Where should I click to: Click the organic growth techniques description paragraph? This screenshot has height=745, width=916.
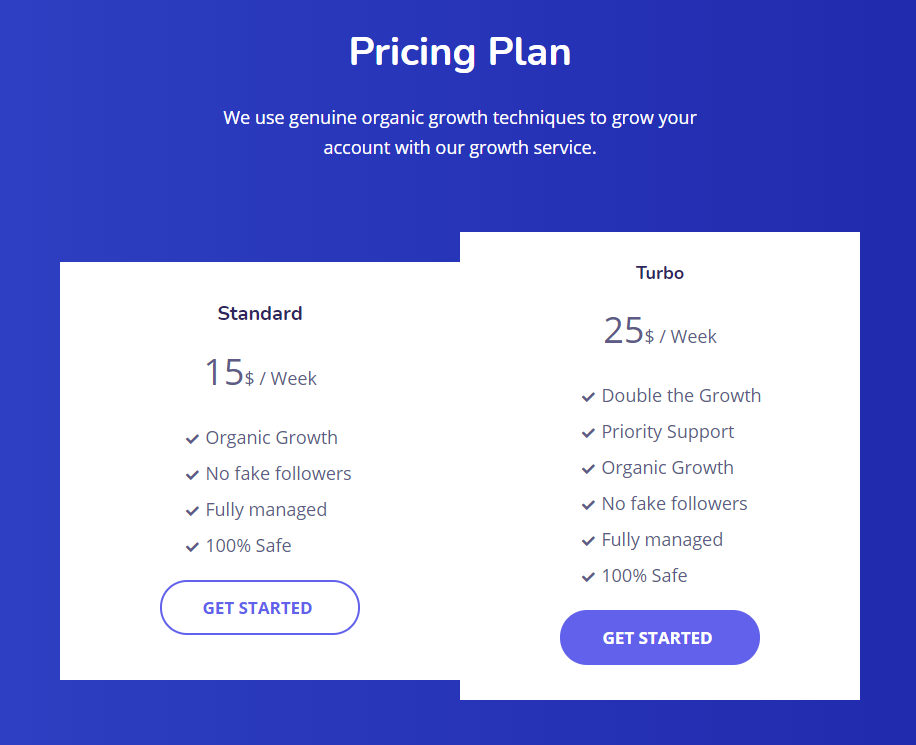pyautogui.click(x=460, y=133)
